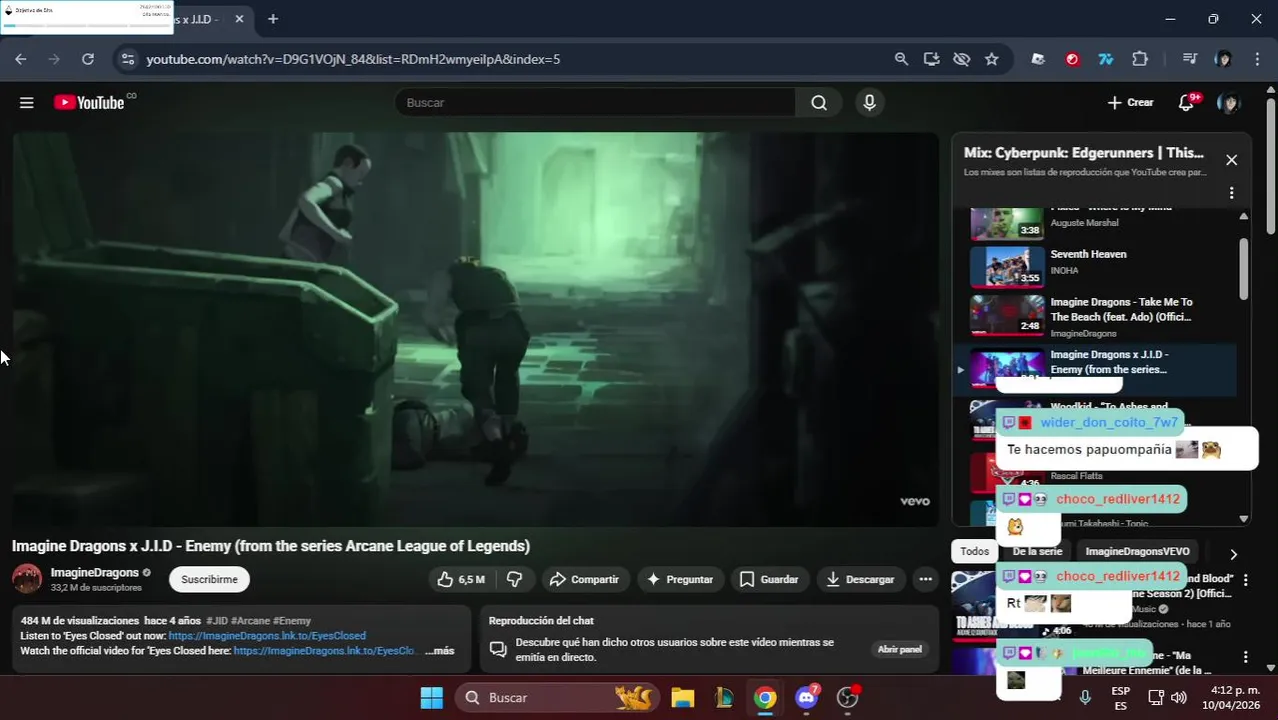Bookmark this page with the star icon

tap(991, 59)
